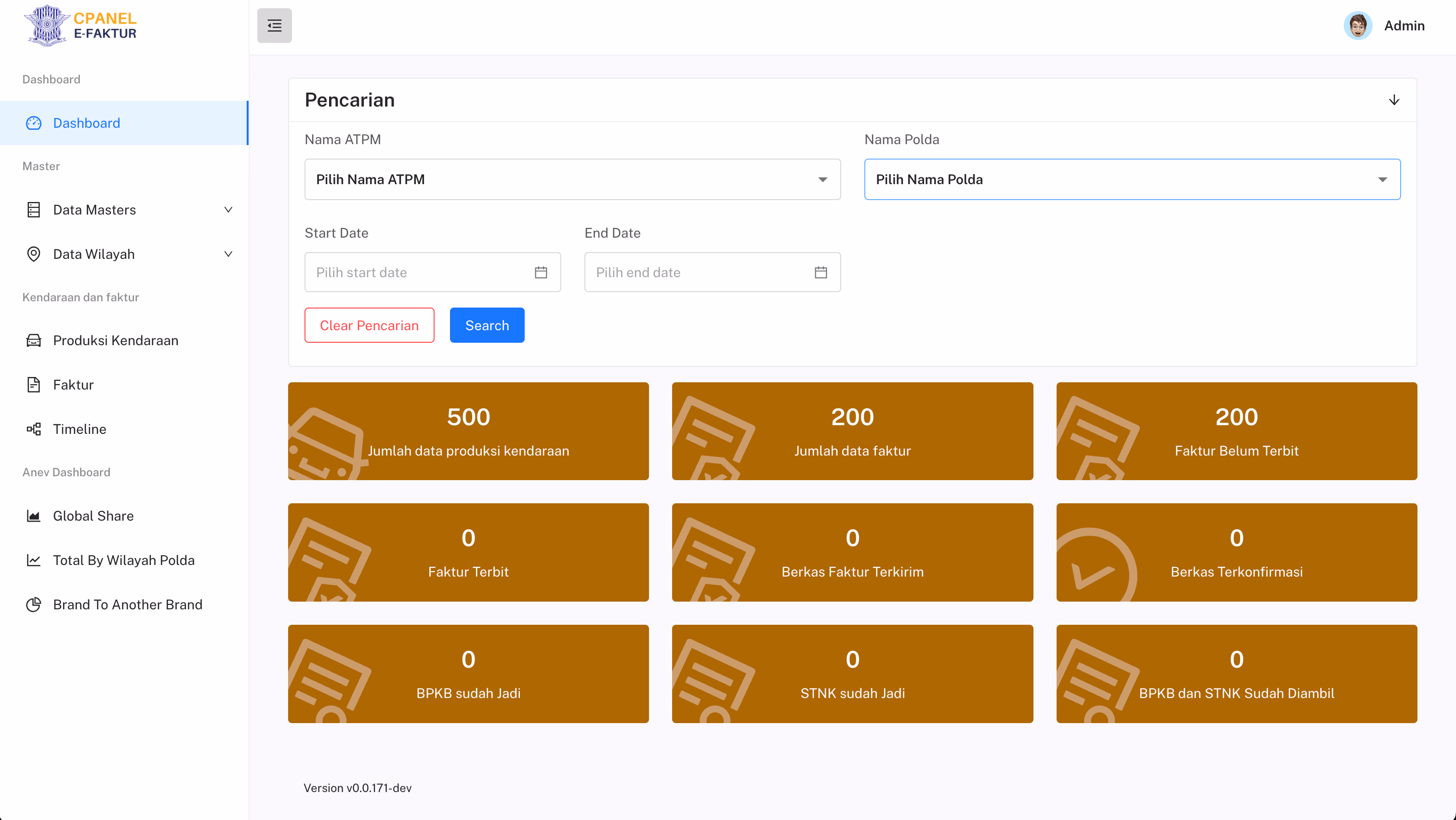Go to the Faktur menu item
The width and height of the screenshot is (1456, 820).
[x=74, y=385]
